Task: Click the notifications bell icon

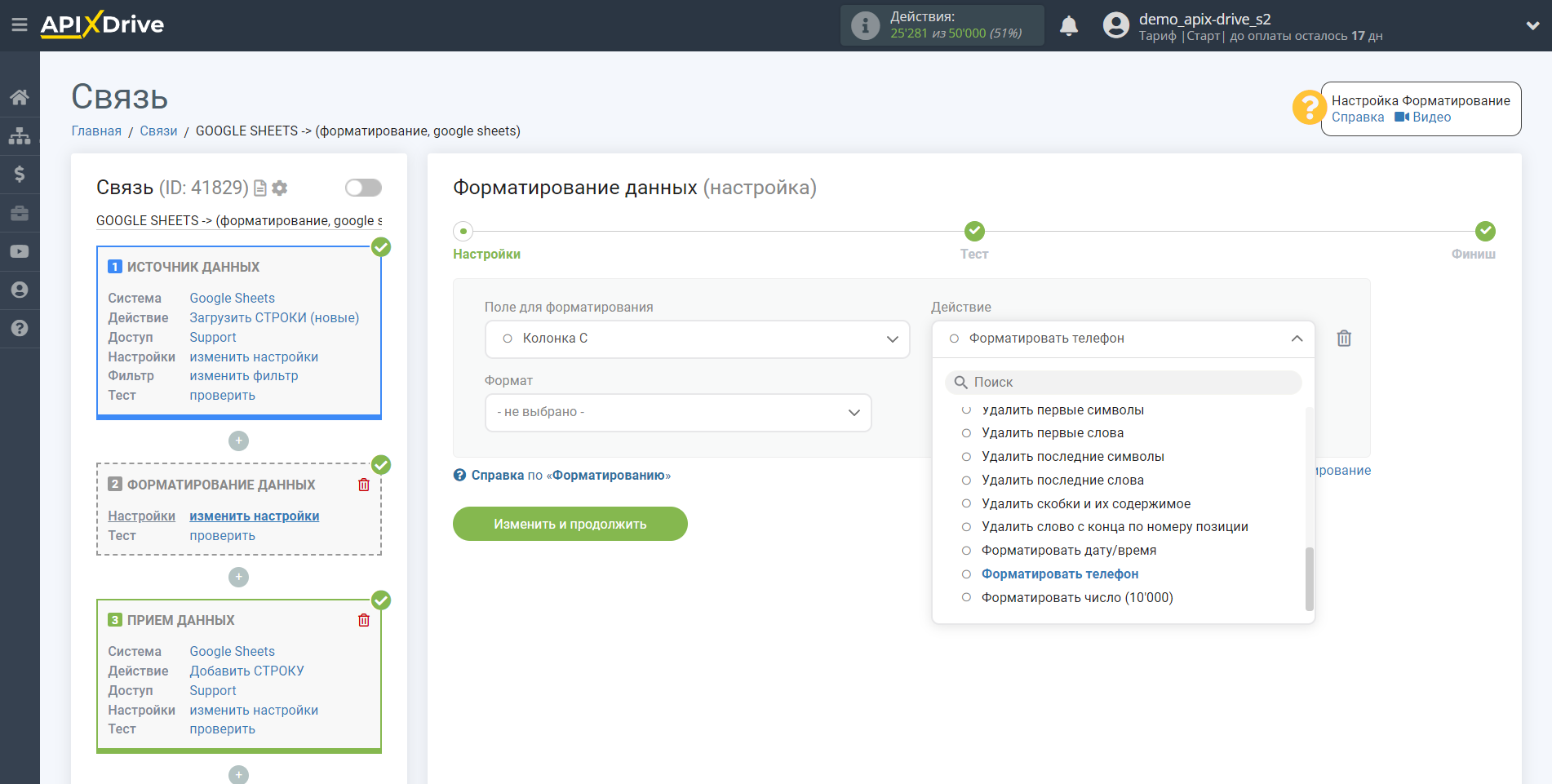Action: 1069,26
